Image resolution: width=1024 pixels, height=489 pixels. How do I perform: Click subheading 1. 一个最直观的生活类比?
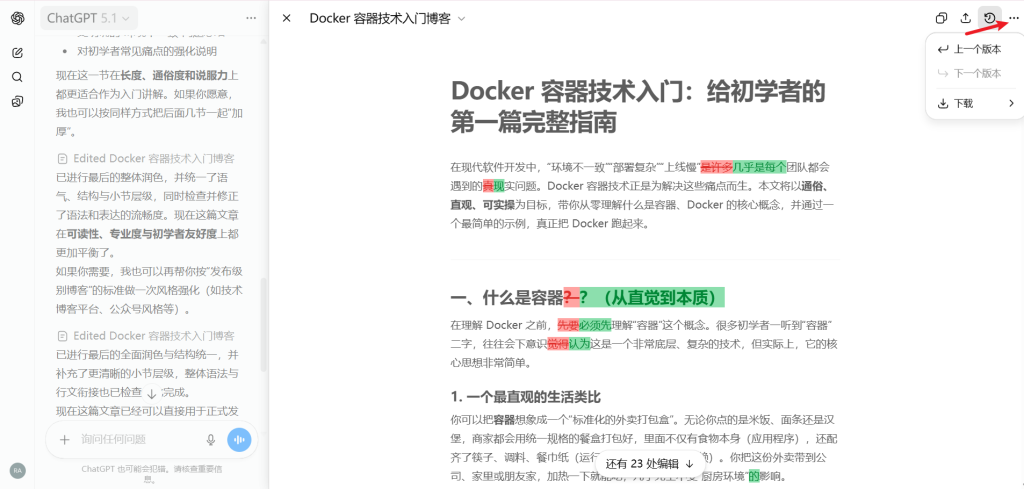[x=526, y=397]
